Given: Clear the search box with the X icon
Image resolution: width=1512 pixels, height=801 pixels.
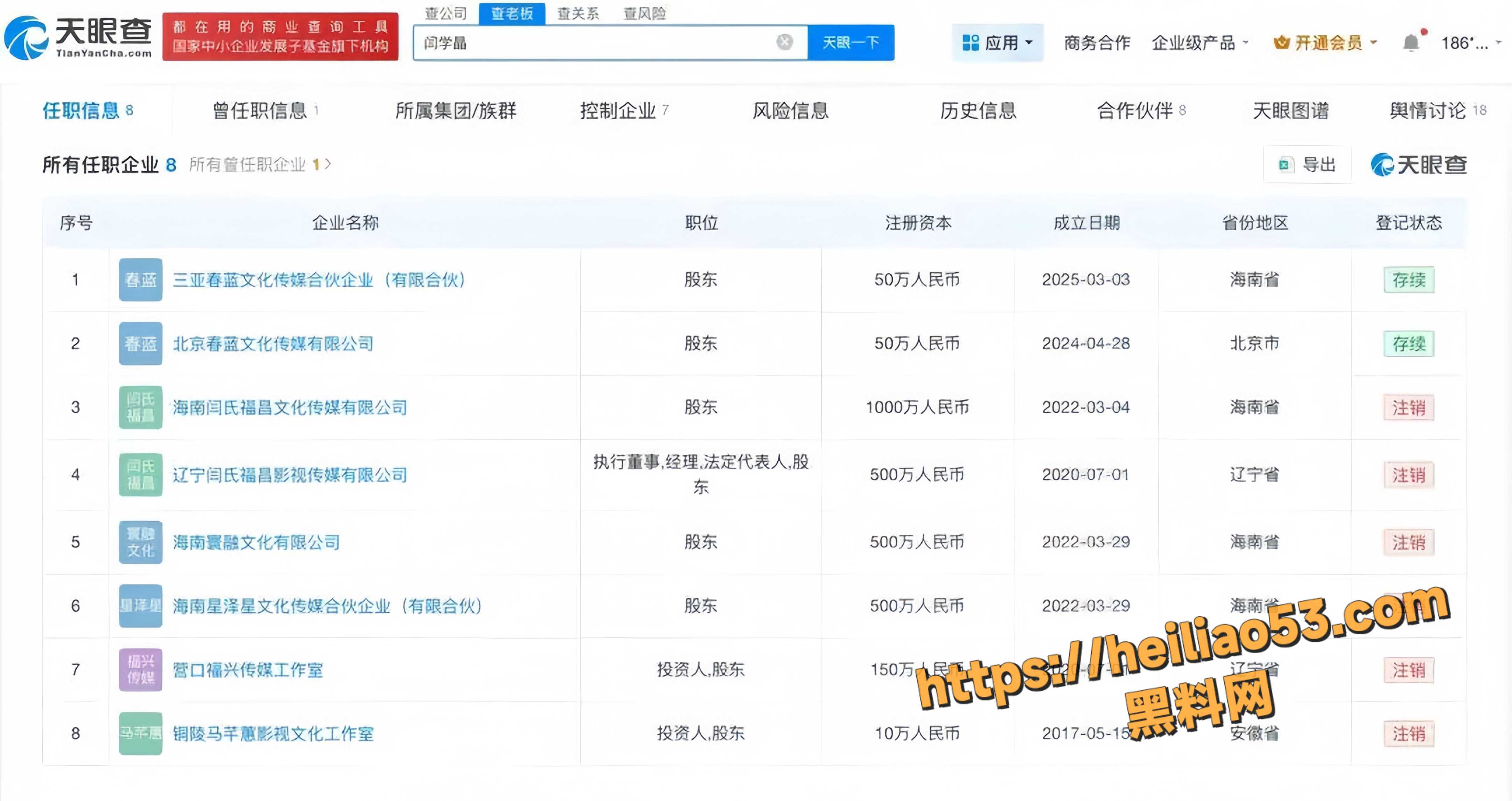Looking at the screenshot, I should click(x=784, y=42).
